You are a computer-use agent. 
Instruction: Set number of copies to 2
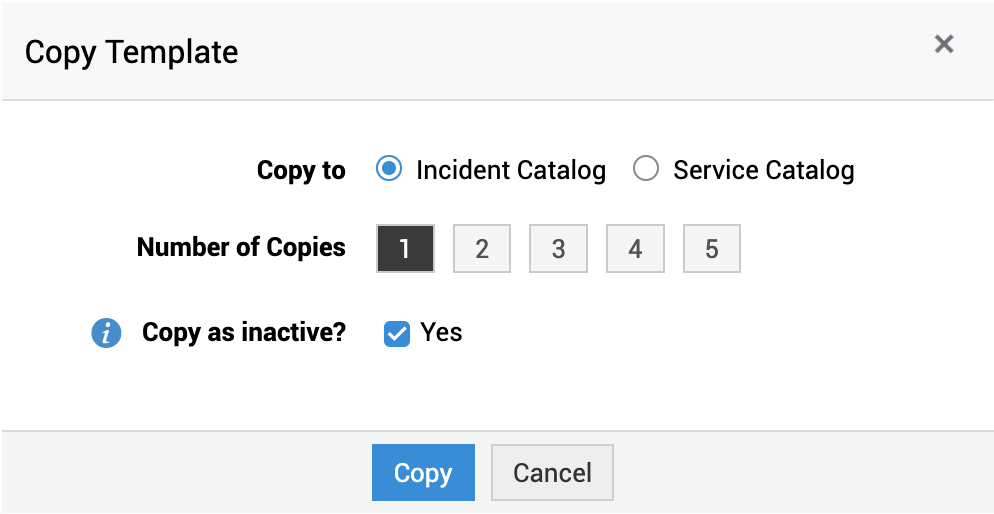point(482,248)
